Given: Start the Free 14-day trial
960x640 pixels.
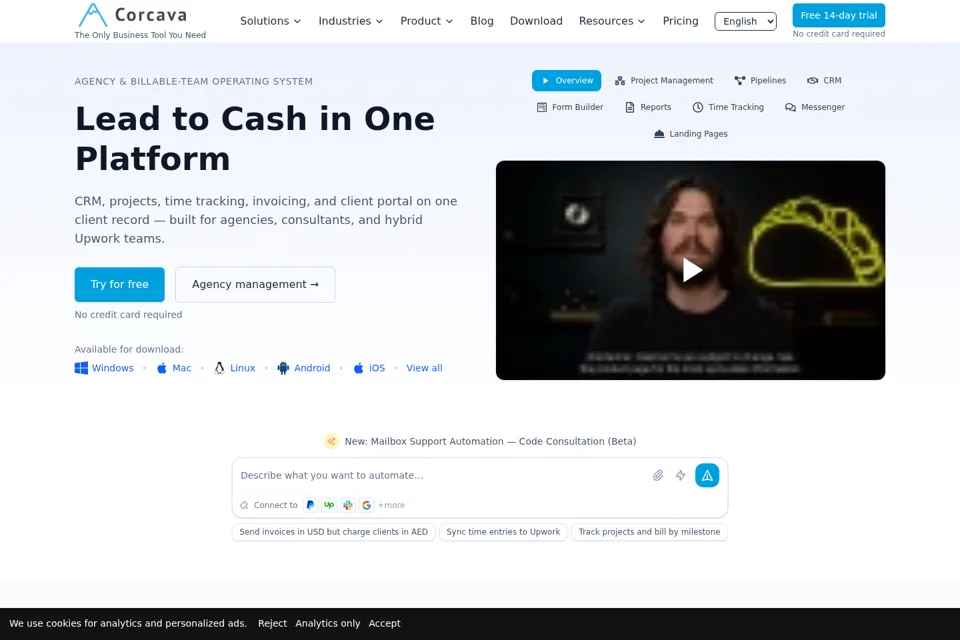Looking at the screenshot, I should pyautogui.click(x=838, y=15).
